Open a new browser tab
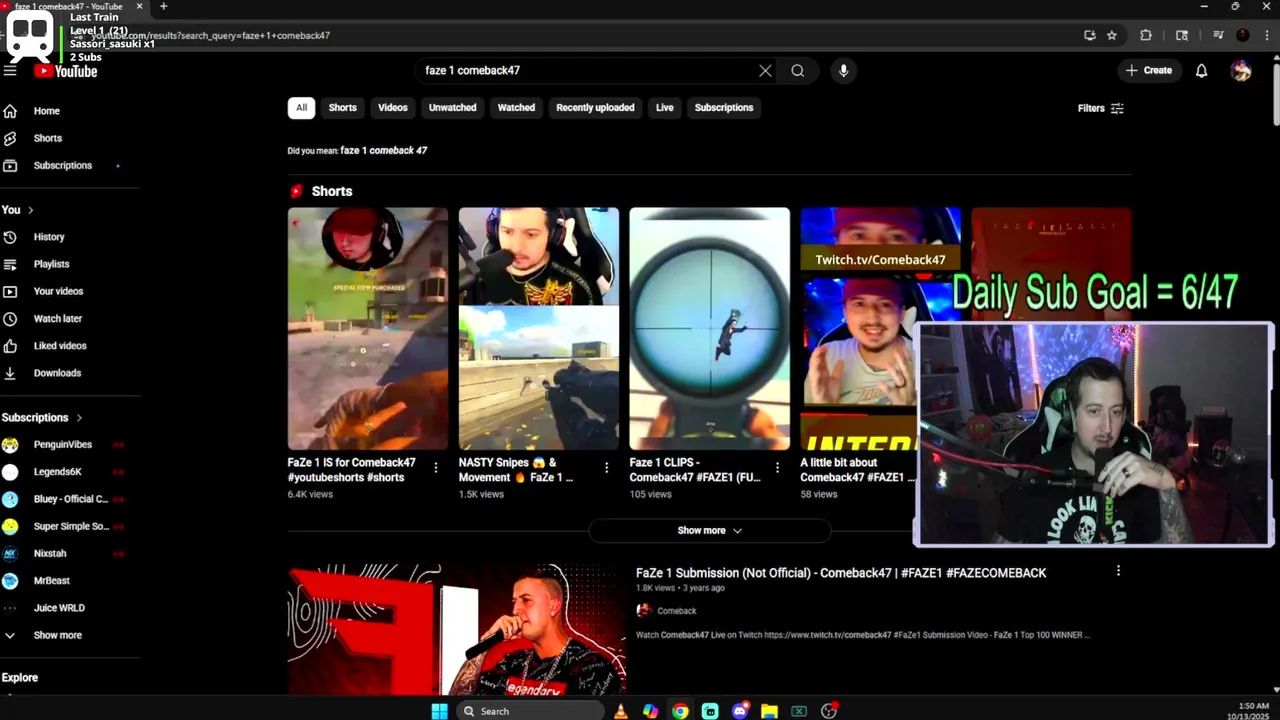This screenshot has height=720, width=1280. click(163, 6)
